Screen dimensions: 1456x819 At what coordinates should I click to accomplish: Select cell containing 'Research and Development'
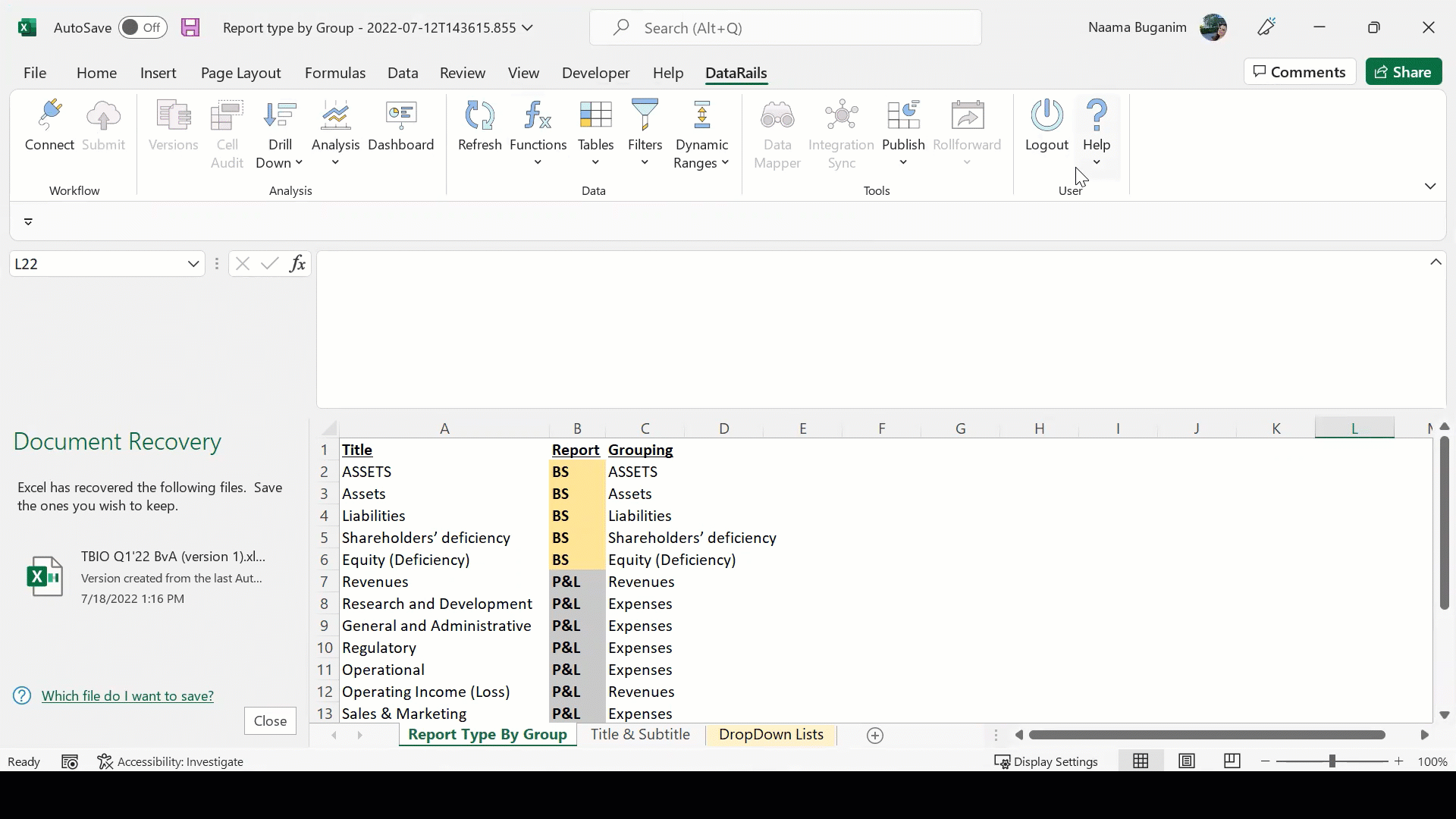tap(444, 604)
